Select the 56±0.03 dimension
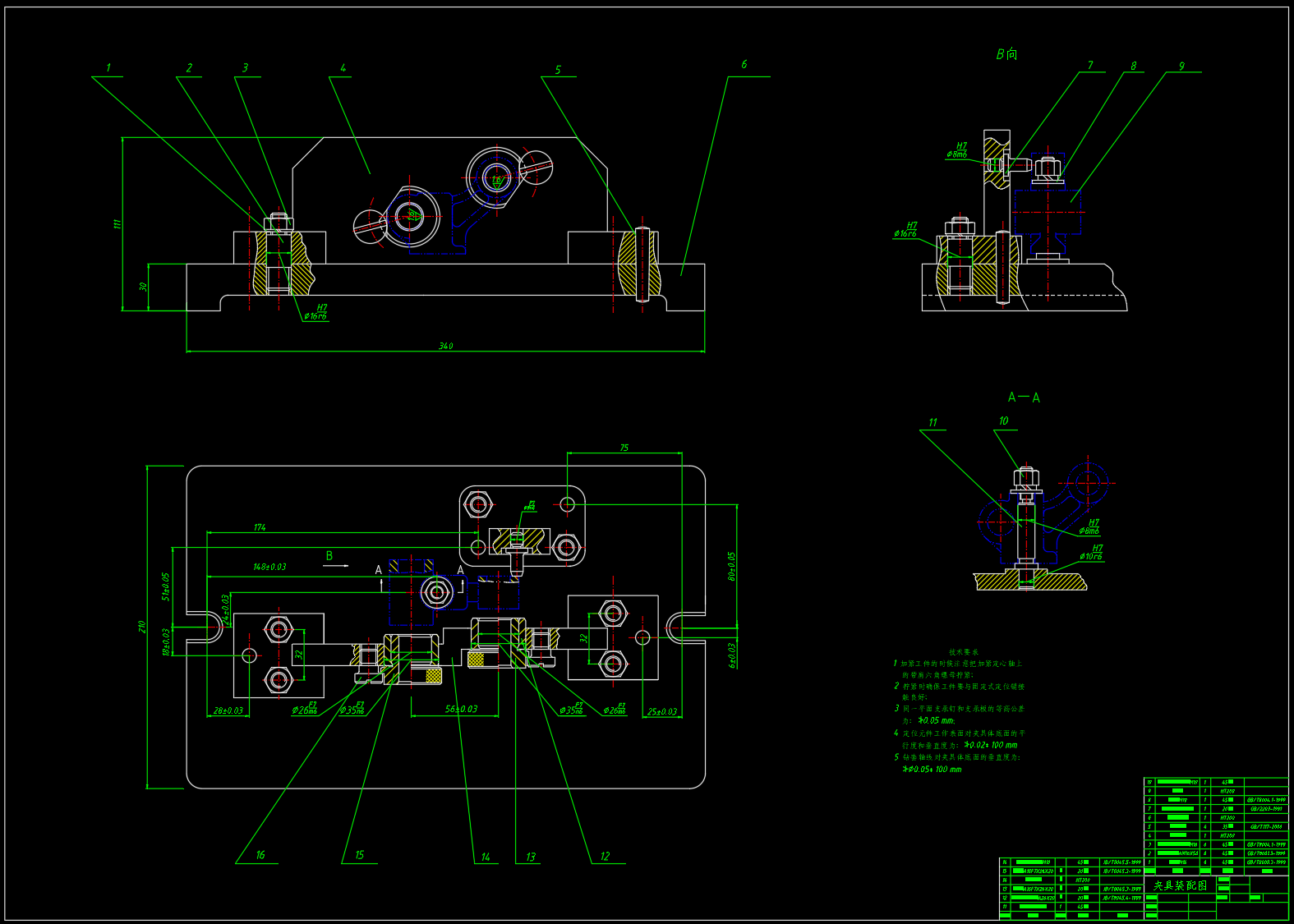This screenshot has height=924, width=1294. point(461,709)
